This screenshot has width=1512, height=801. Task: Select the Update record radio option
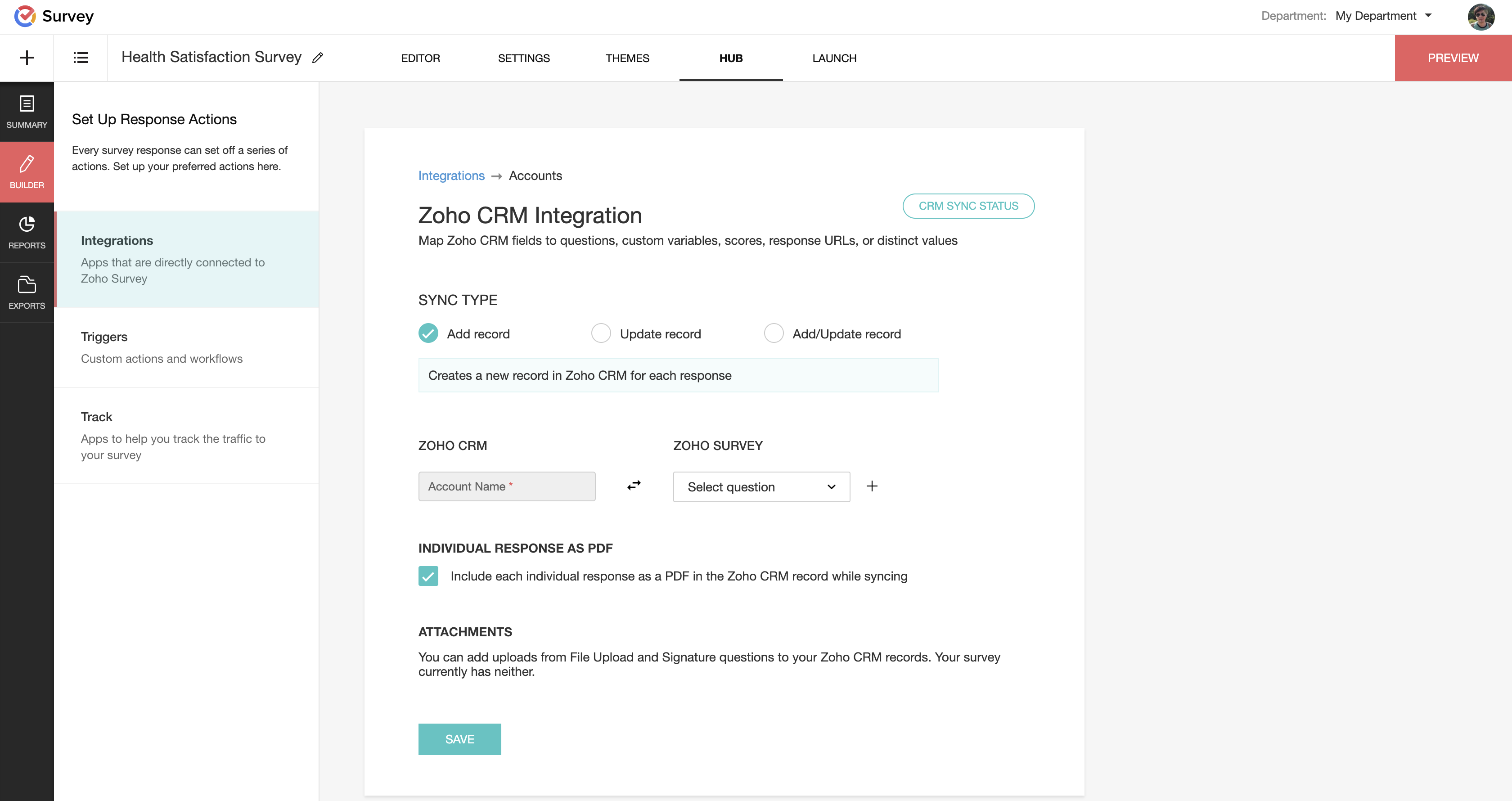click(x=601, y=333)
